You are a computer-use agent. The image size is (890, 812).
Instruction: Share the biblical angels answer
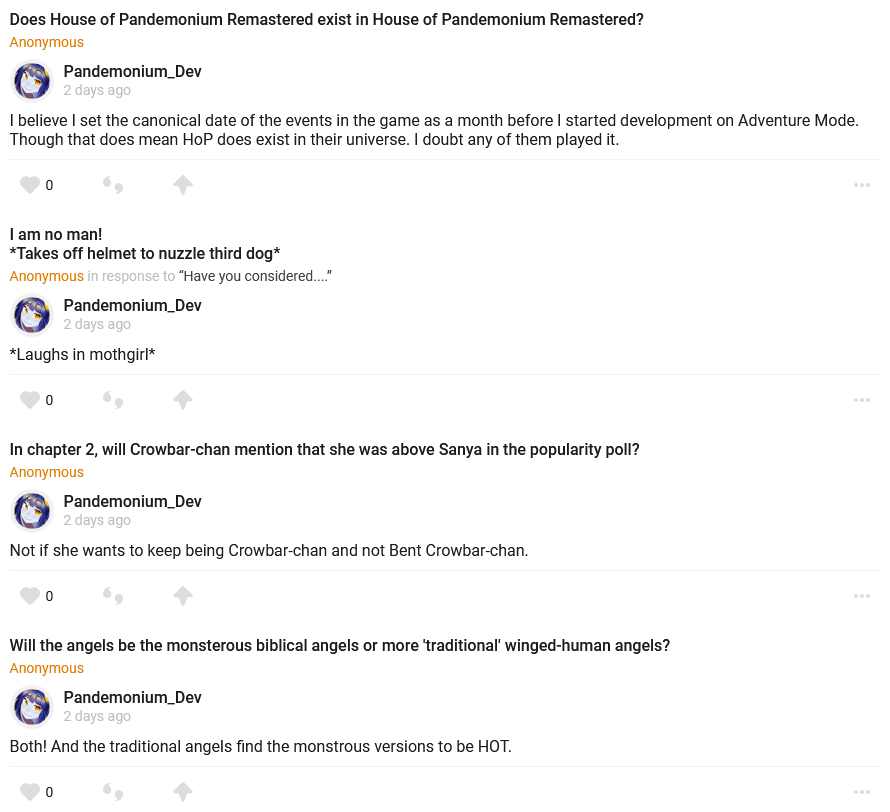(182, 792)
